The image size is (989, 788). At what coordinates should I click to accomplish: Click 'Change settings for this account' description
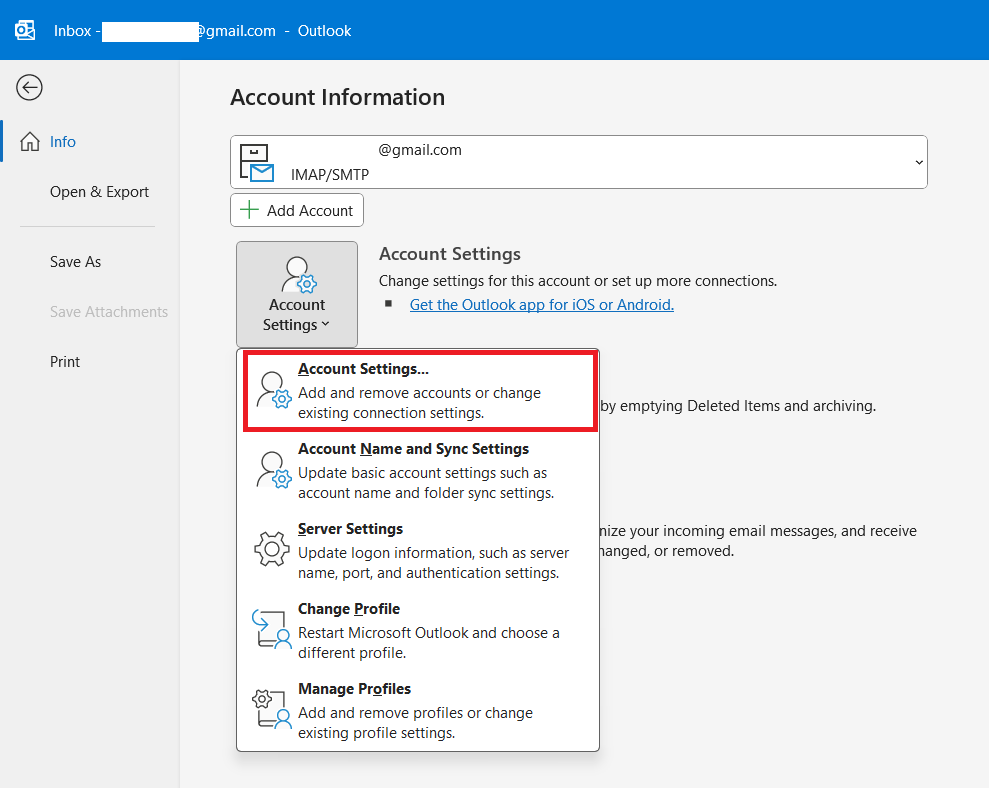tap(578, 281)
